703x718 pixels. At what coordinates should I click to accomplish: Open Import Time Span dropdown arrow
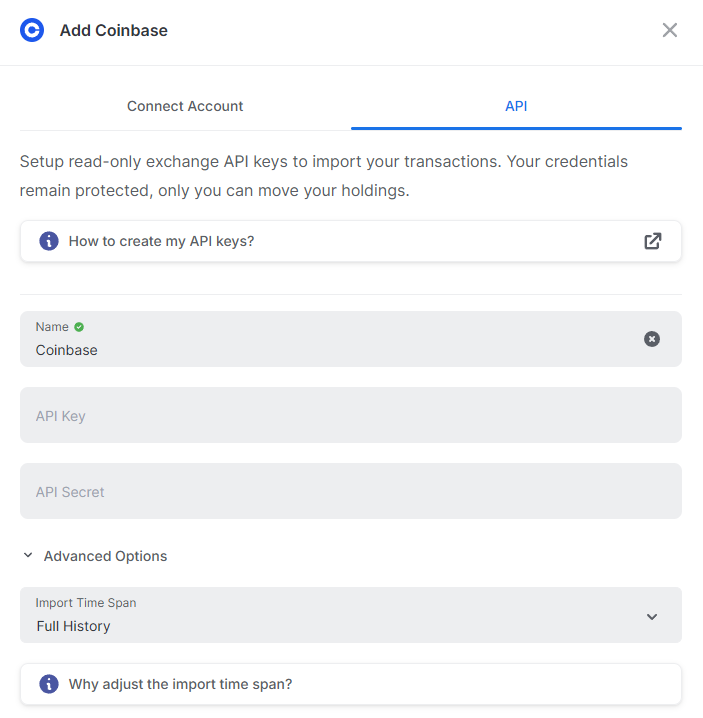(x=652, y=617)
